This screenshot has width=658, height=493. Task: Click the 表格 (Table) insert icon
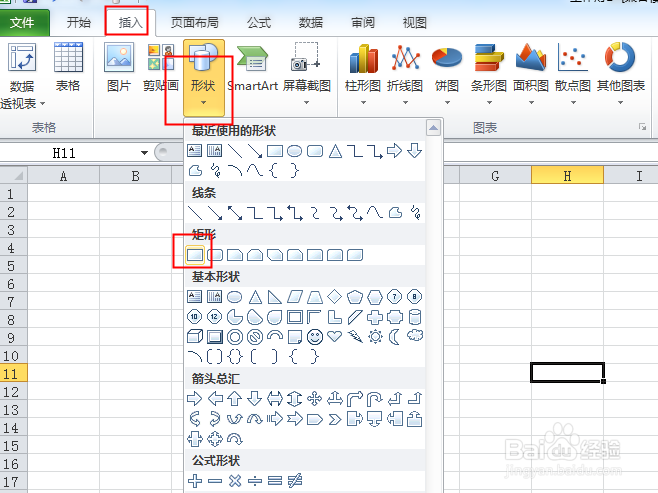(68, 67)
